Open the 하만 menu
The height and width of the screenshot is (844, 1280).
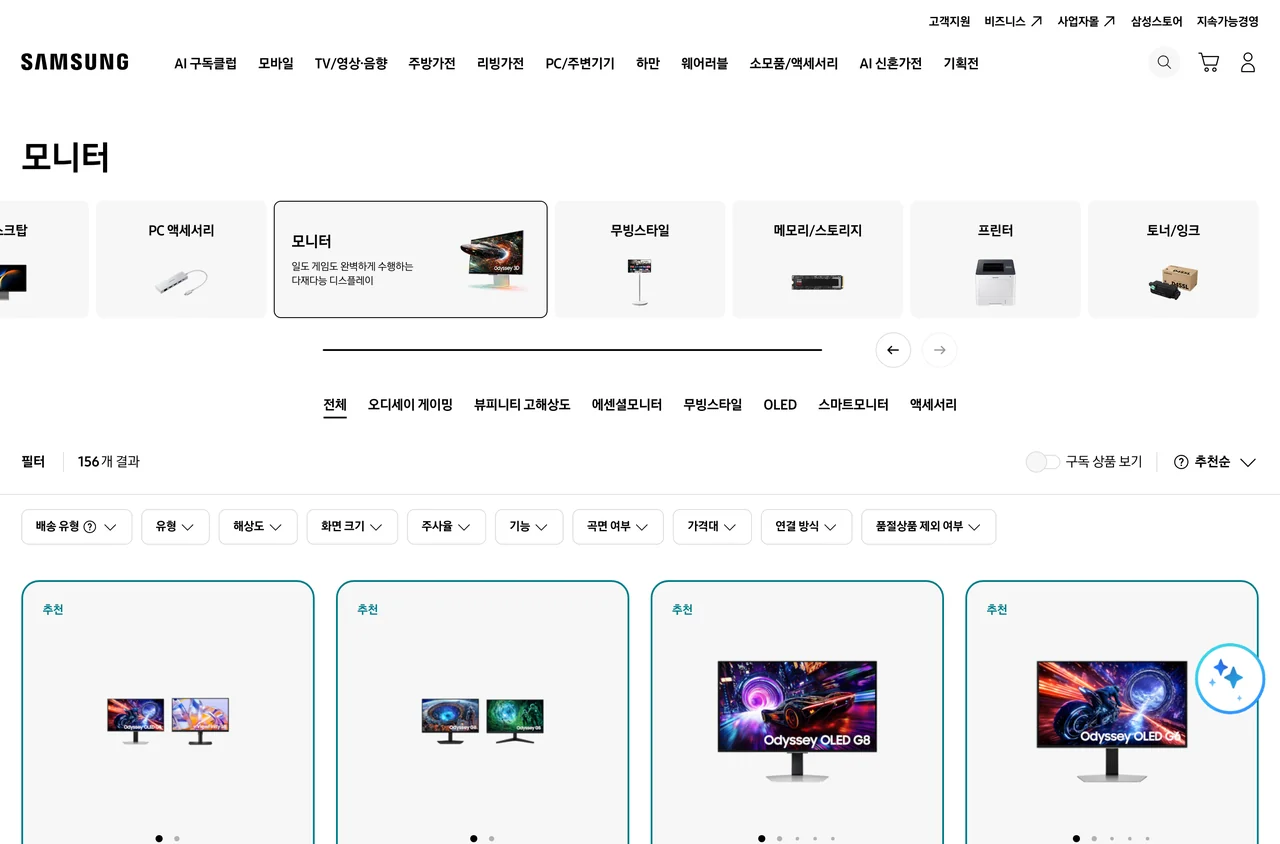(x=648, y=63)
